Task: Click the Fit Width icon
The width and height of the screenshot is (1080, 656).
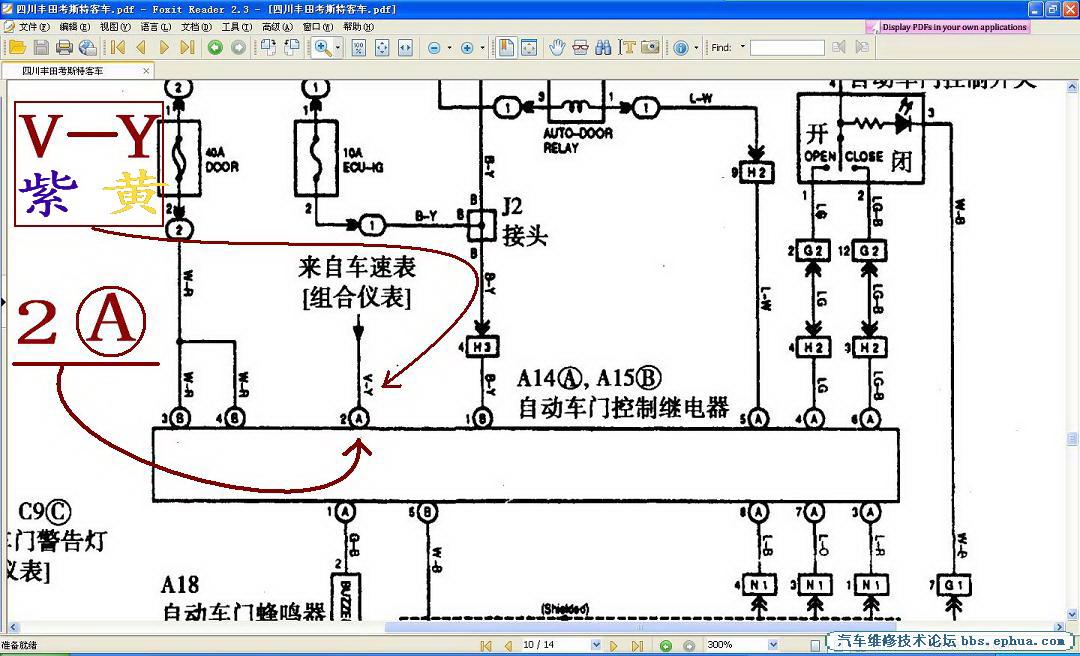Action: click(405, 48)
